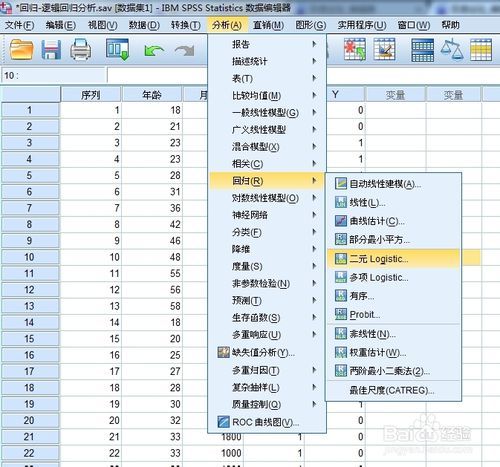The image size is (500, 467).
Task: Select the 神经网络 menu entry
Action: 267,215
